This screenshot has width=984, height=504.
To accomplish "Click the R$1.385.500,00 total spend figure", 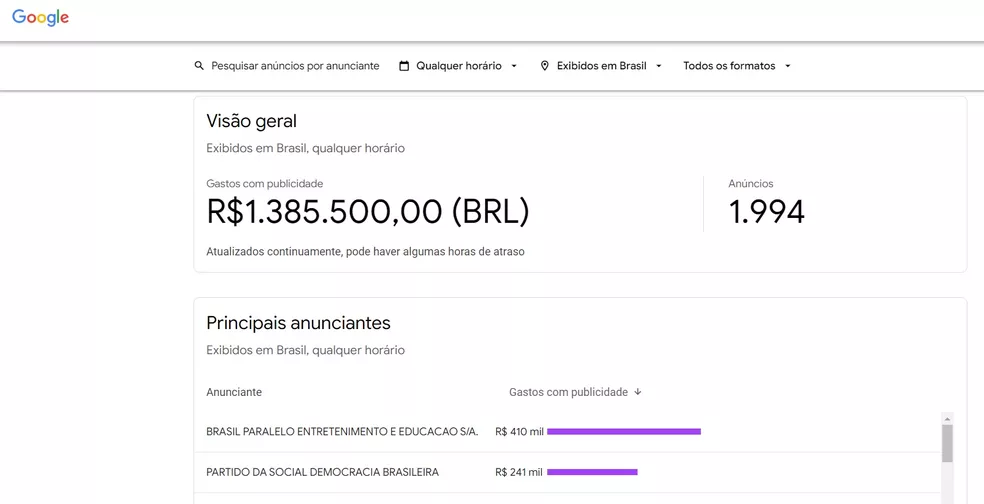I will point(367,211).
